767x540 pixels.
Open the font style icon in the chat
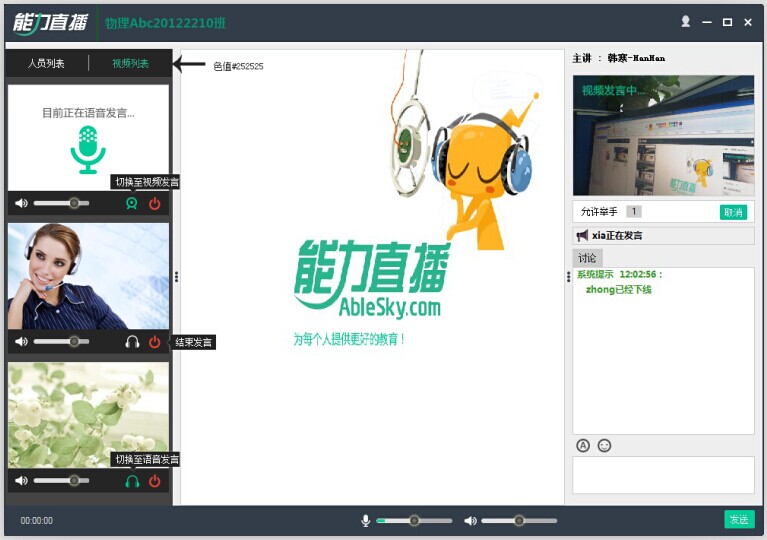[x=583, y=445]
